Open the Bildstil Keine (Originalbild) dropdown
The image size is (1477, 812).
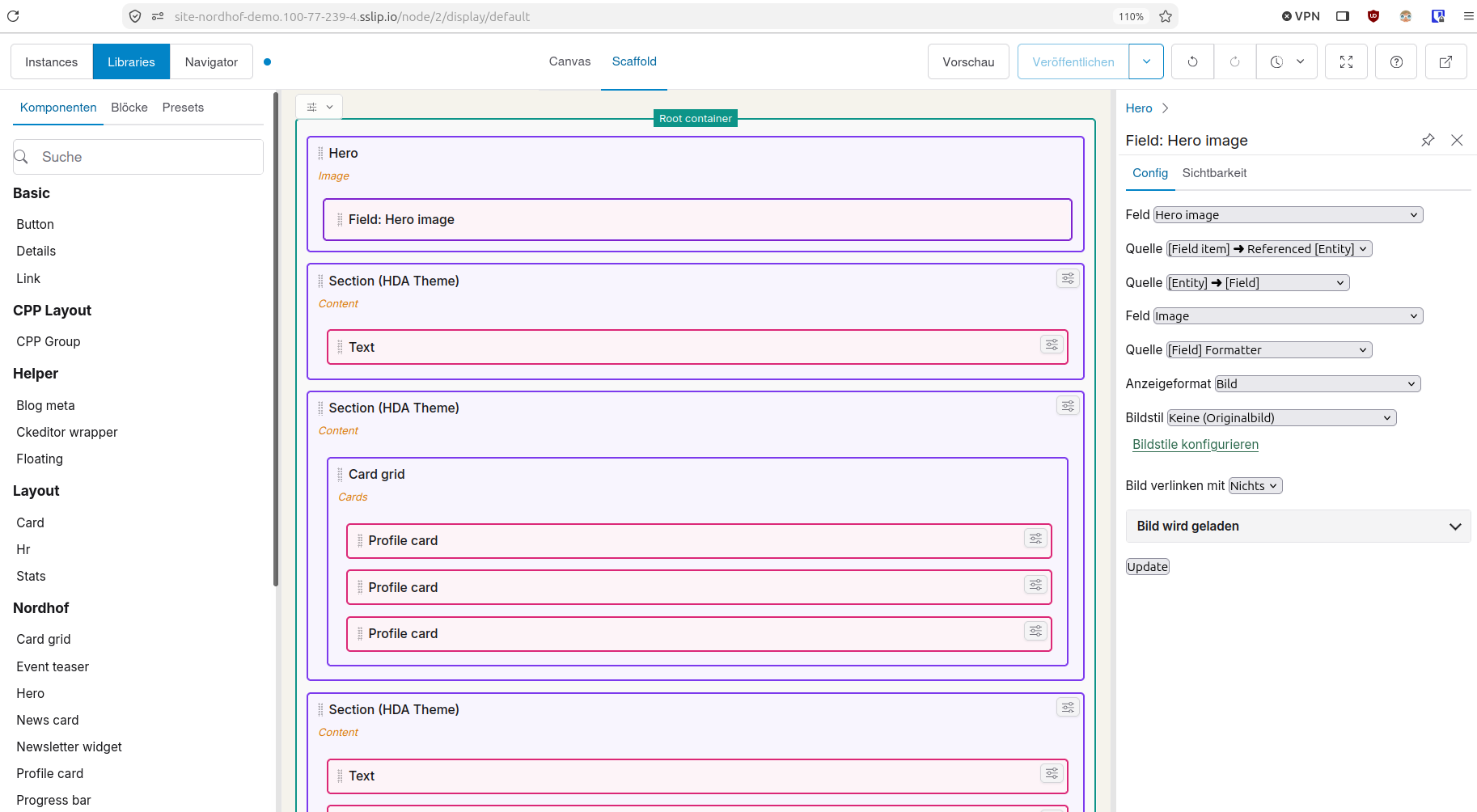pos(1281,418)
